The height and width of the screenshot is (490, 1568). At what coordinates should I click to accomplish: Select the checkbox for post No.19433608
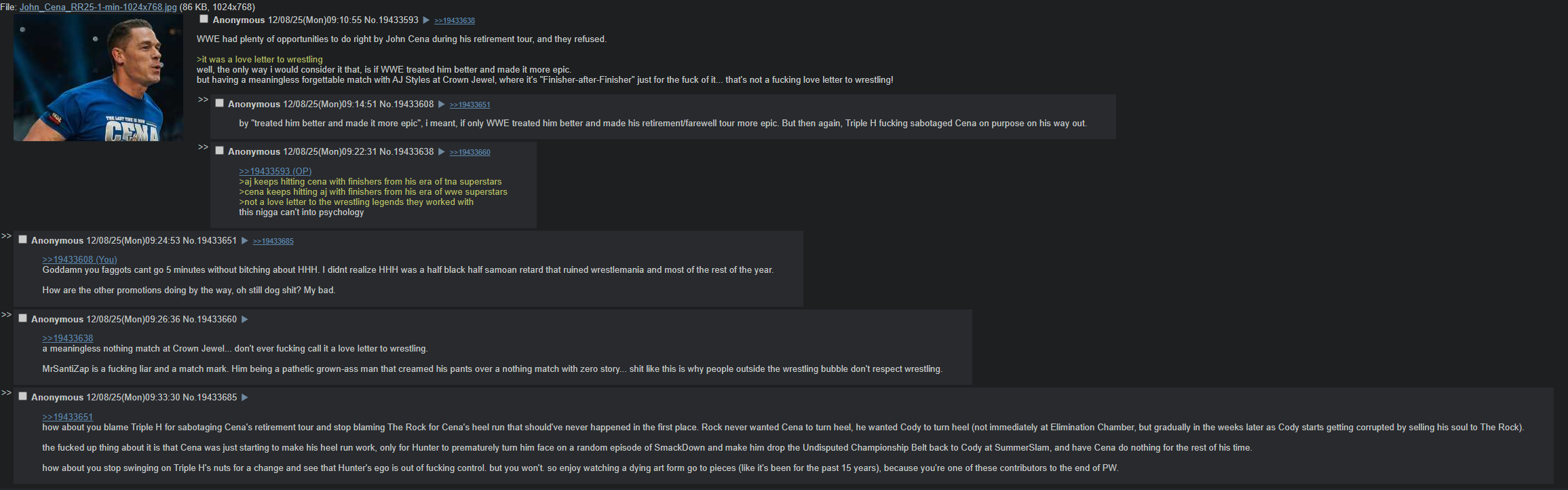[x=219, y=103]
